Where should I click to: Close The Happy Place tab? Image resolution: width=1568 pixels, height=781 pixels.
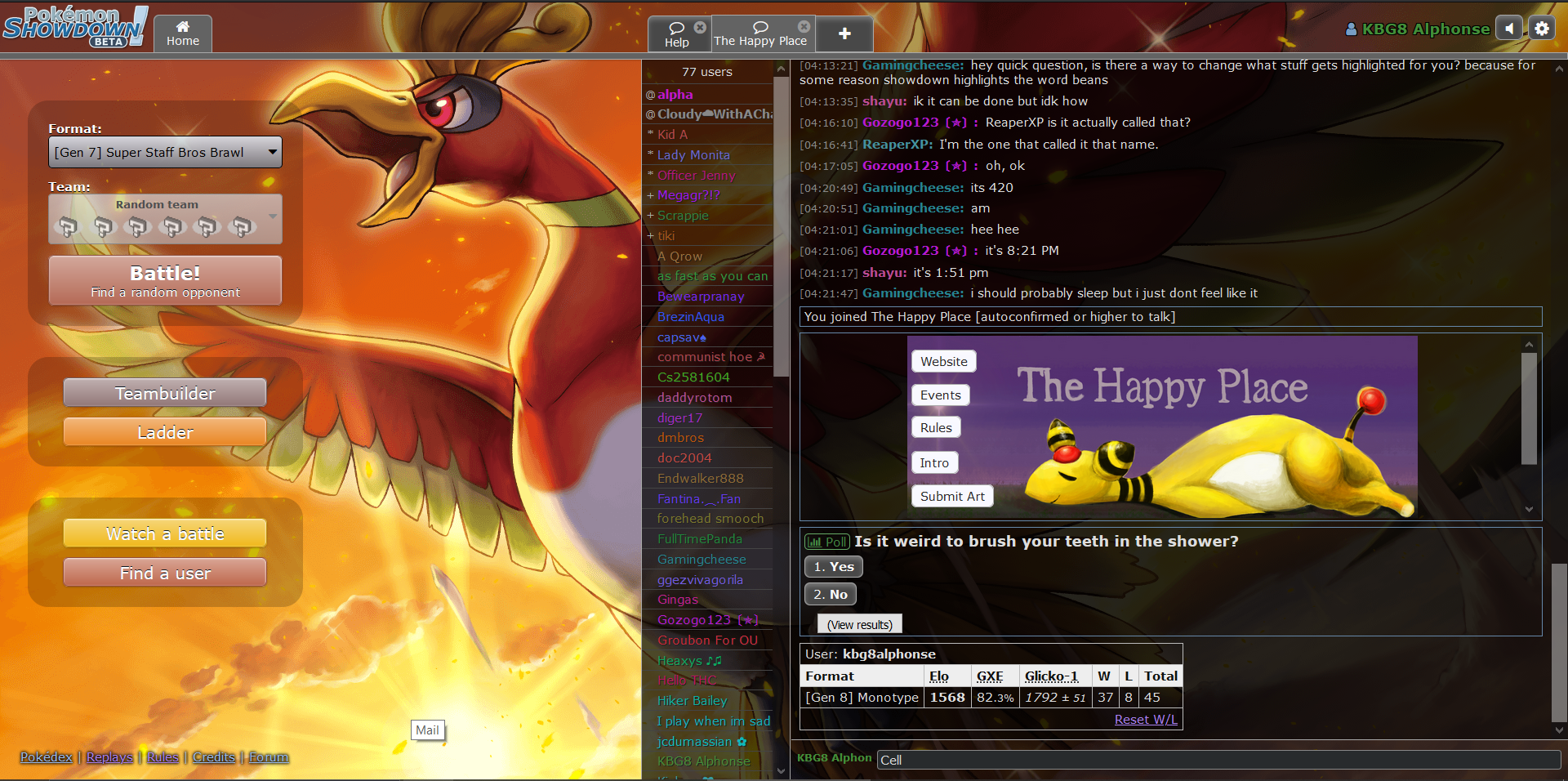pos(804,26)
